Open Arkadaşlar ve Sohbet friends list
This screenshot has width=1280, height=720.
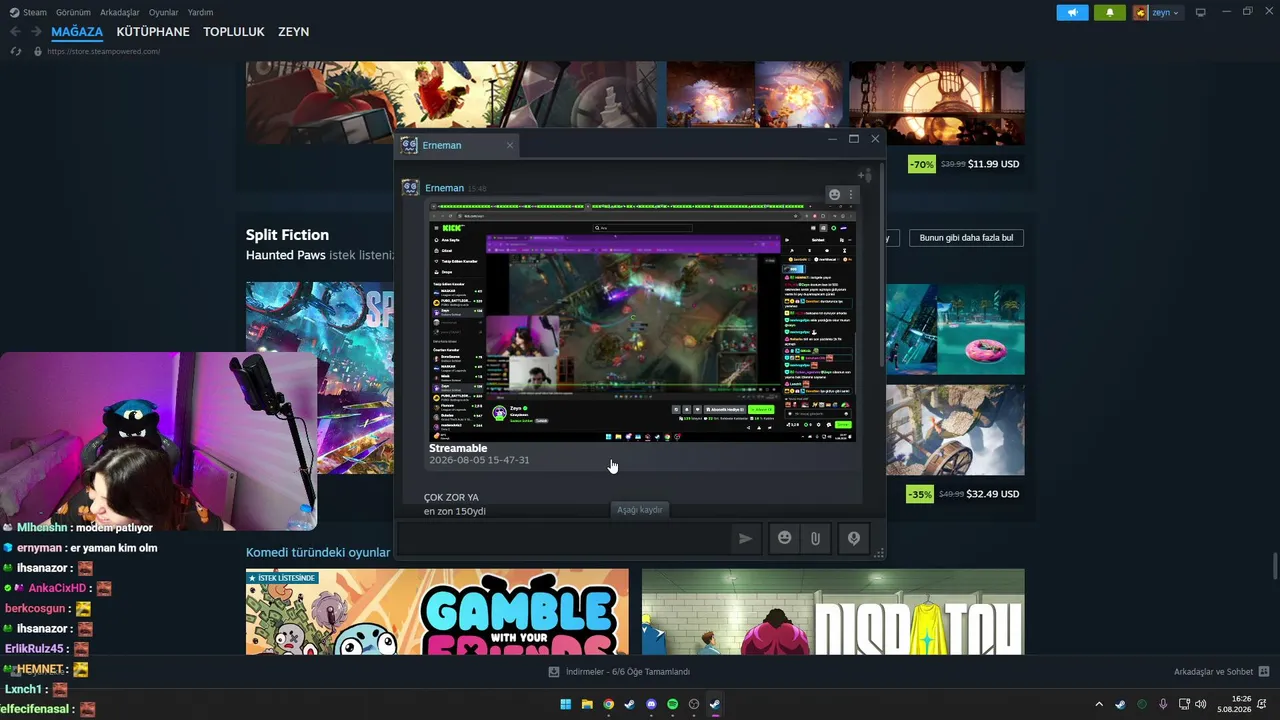click(x=1221, y=672)
